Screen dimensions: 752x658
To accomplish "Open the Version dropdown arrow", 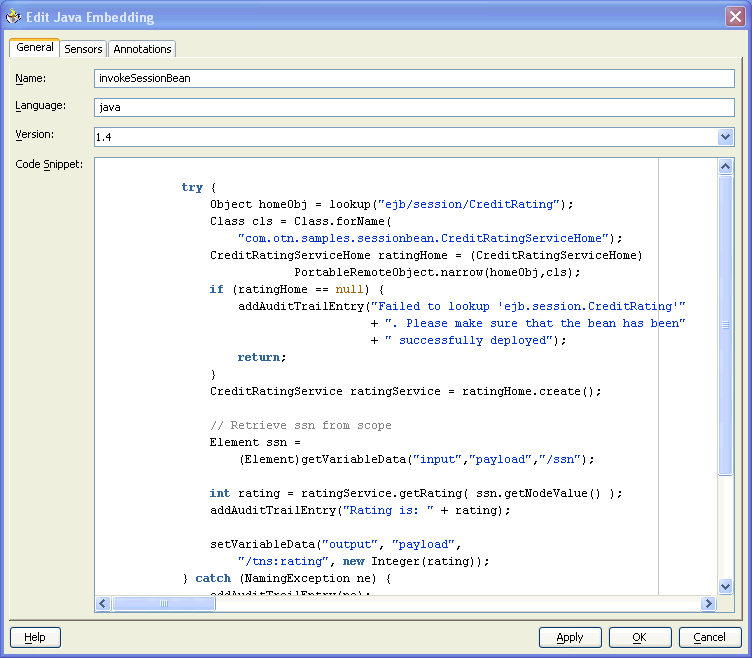I will (x=725, y=137).
